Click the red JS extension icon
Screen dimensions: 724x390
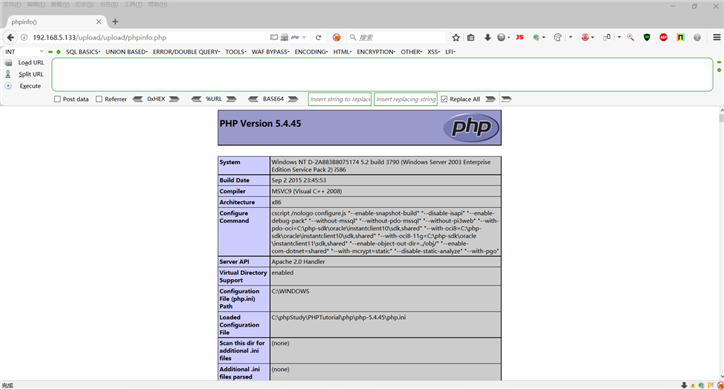tap(519, 37)
